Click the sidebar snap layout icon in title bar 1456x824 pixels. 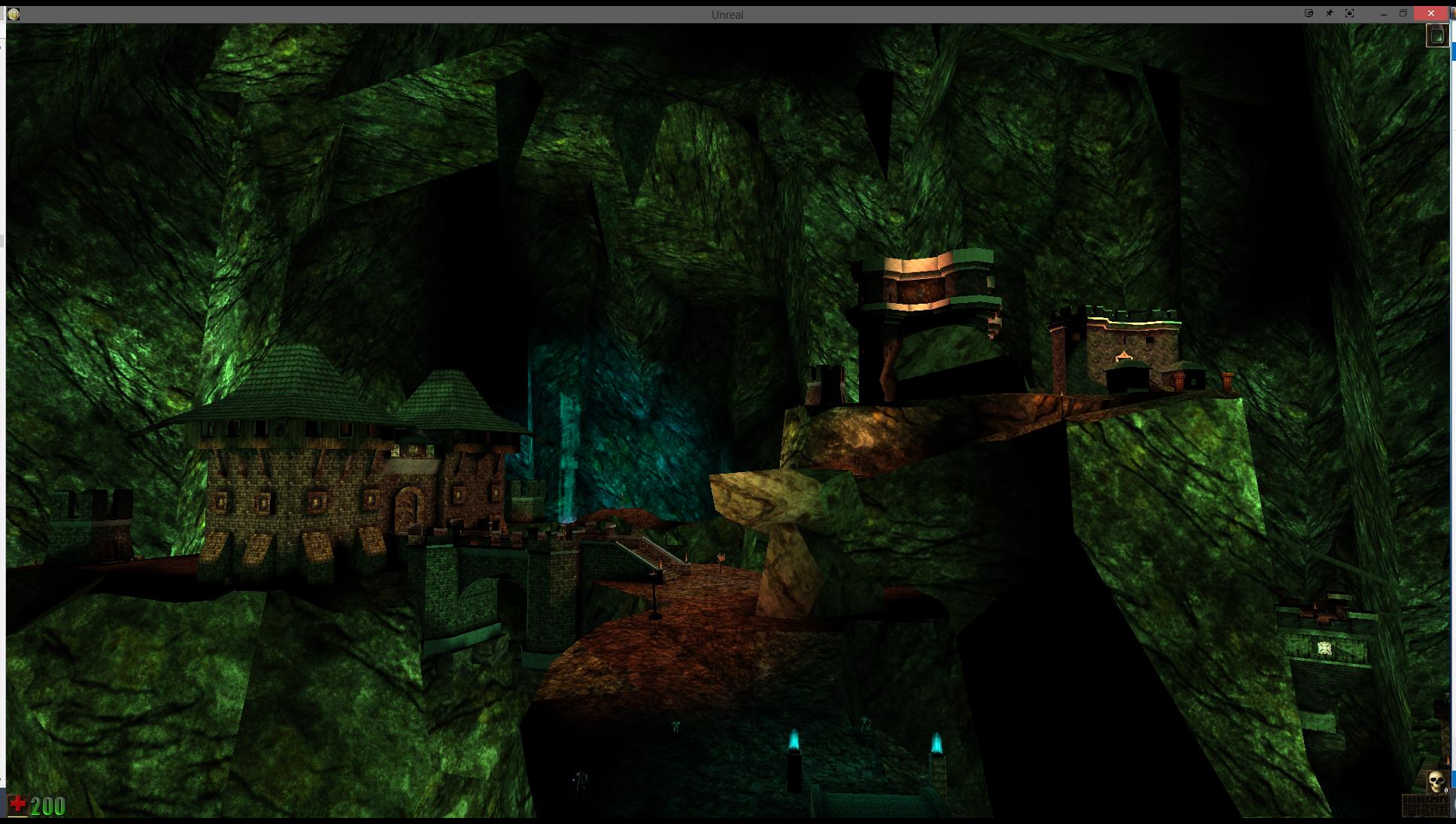point(1309,14)
